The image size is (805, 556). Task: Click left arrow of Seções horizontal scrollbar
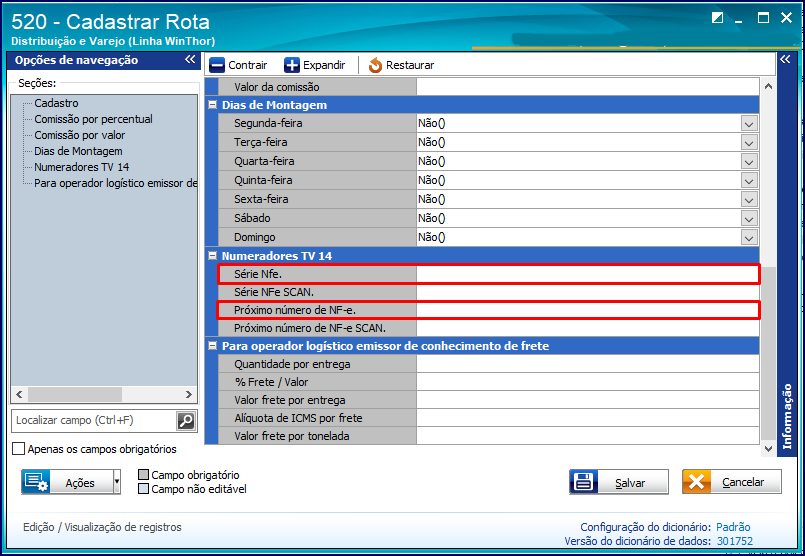(19, 394)
